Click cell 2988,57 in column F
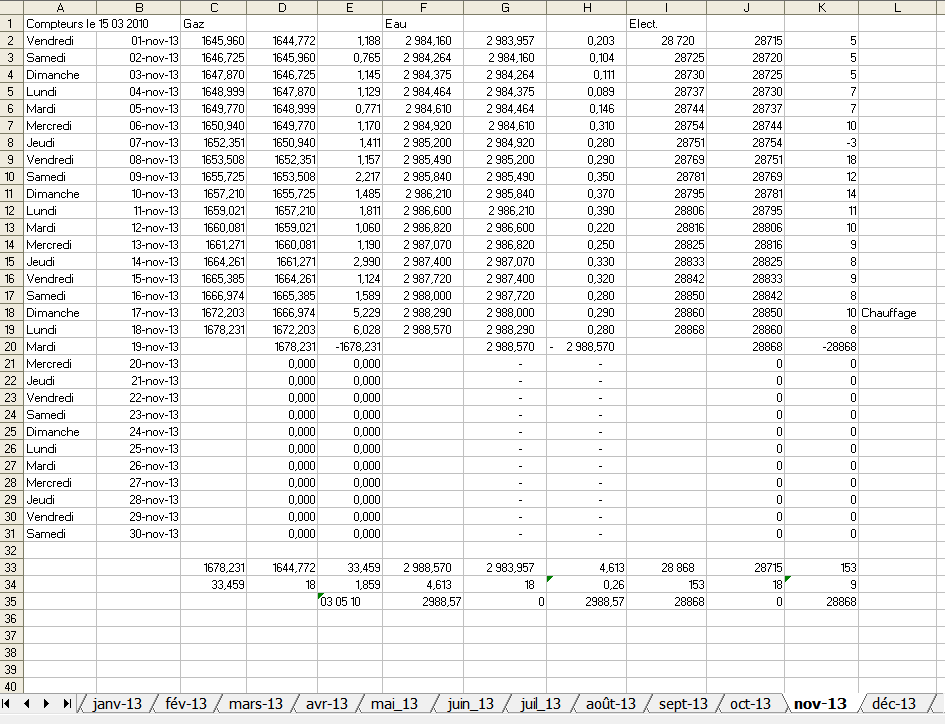The width and height of the screenshot is (945, 724). tap(422, 602)
